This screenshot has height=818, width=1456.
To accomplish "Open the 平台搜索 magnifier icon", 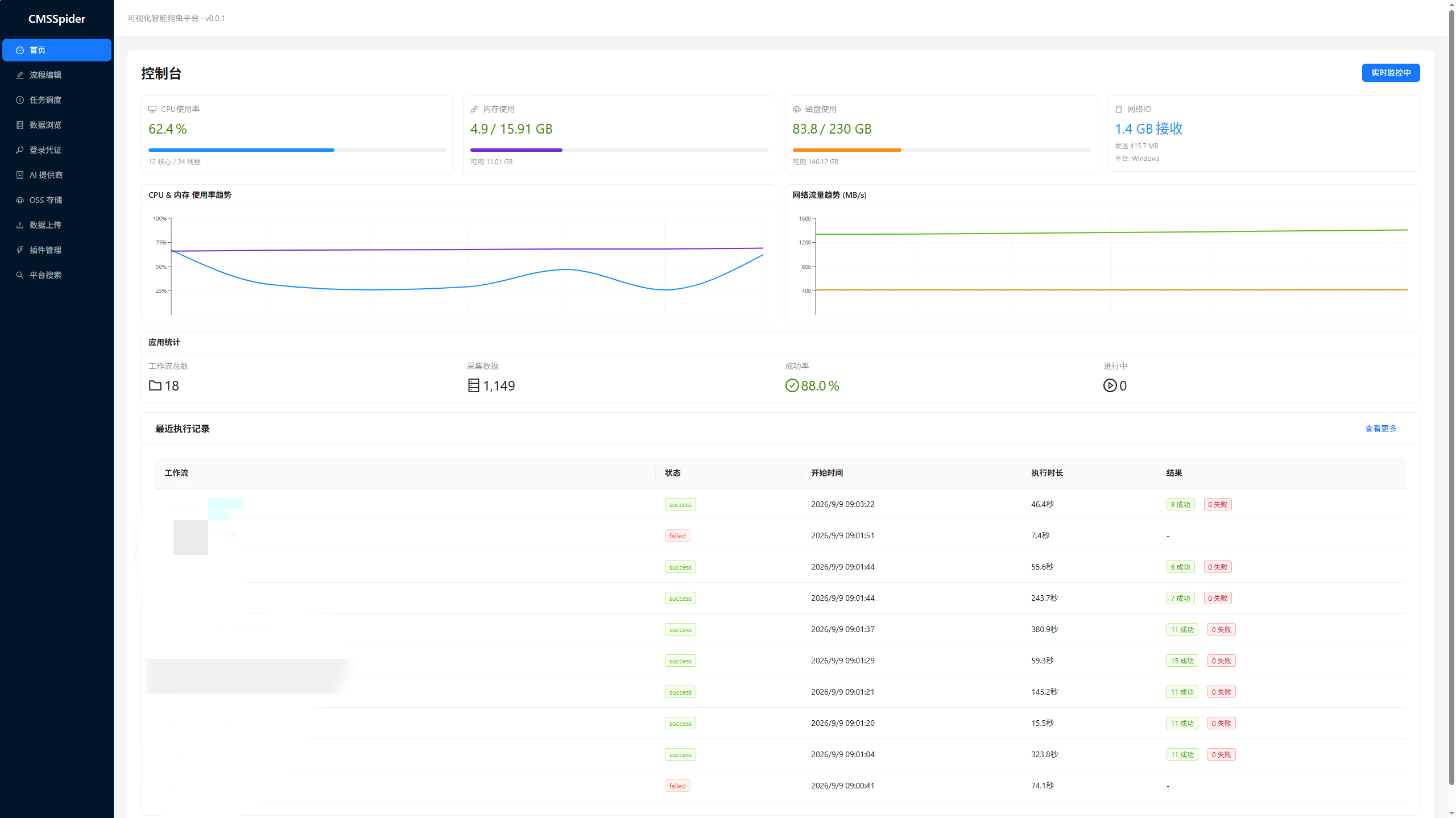I will [x=20, y=275].
